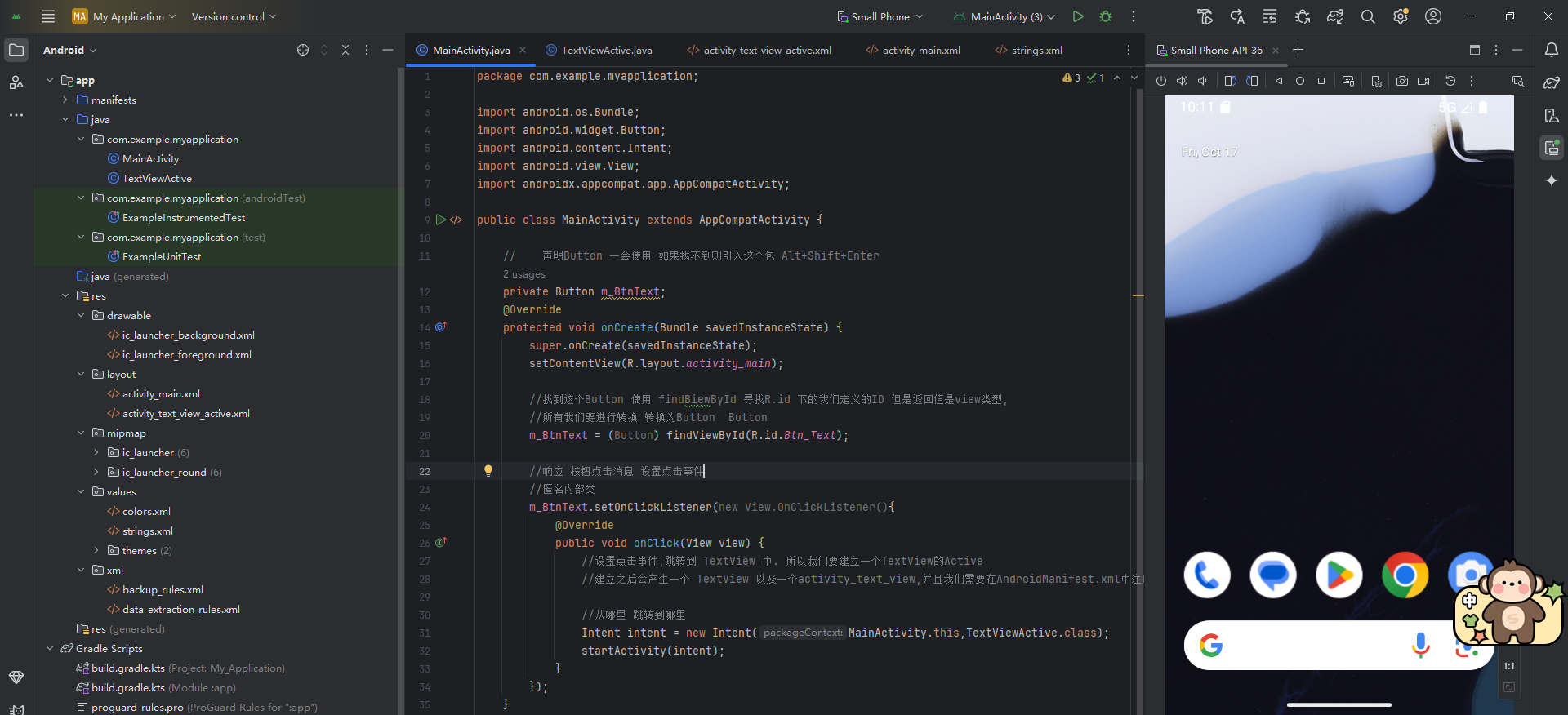Open IDE settings gear icon

(1401, 16)
